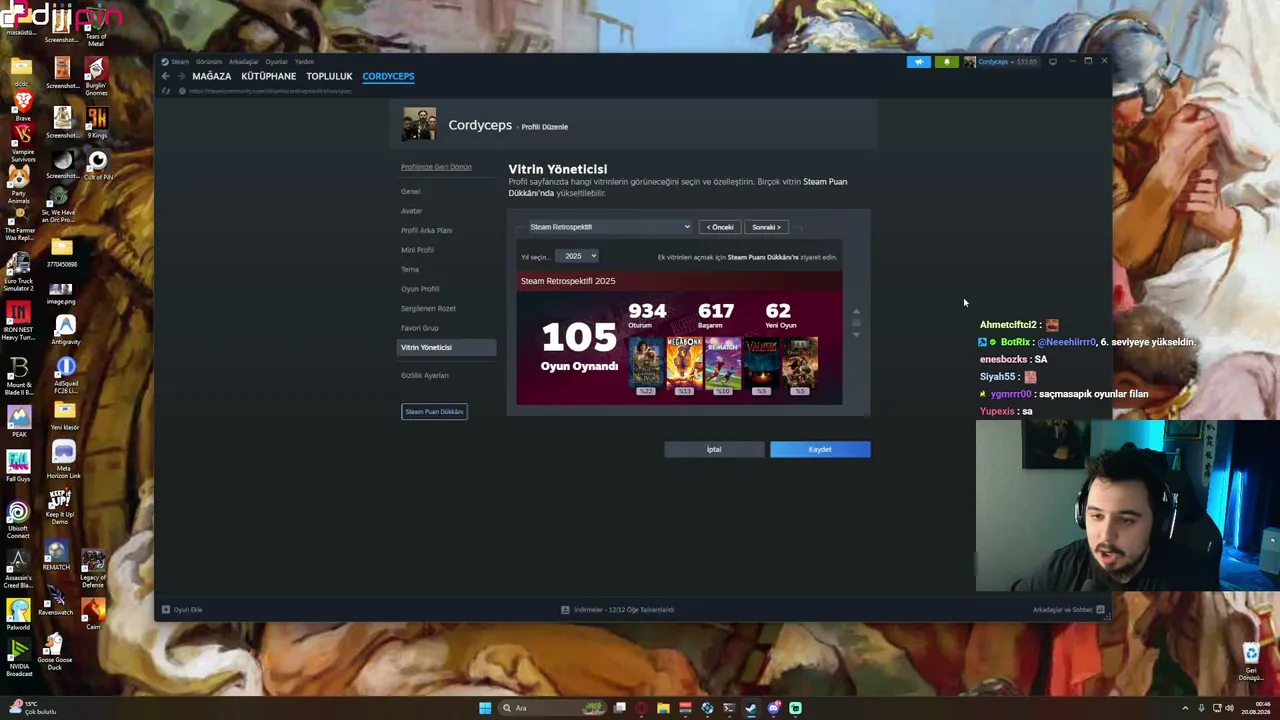Reload the page with the refresh icon
This screenshot has width=1280, height=720.
(166, 91)
